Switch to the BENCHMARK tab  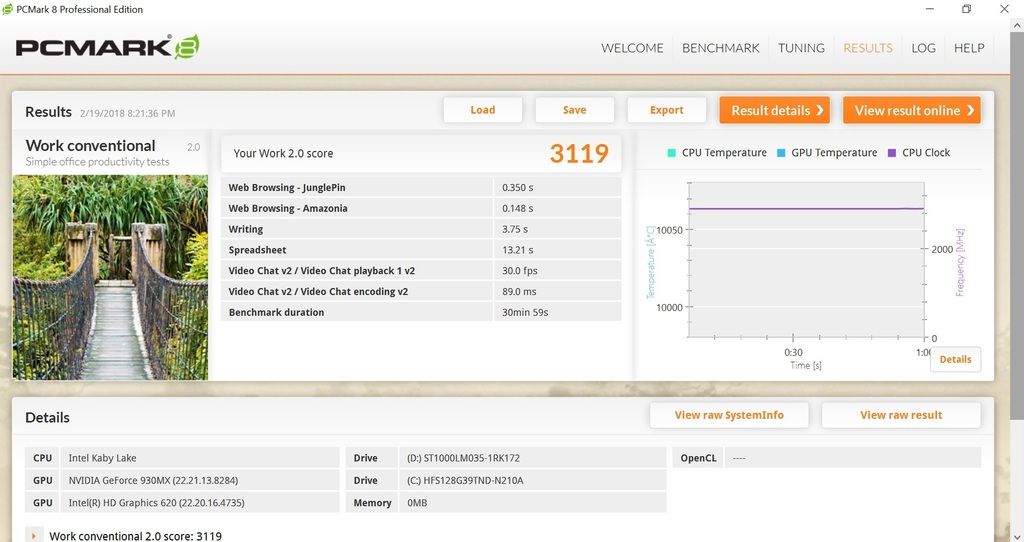720,48
